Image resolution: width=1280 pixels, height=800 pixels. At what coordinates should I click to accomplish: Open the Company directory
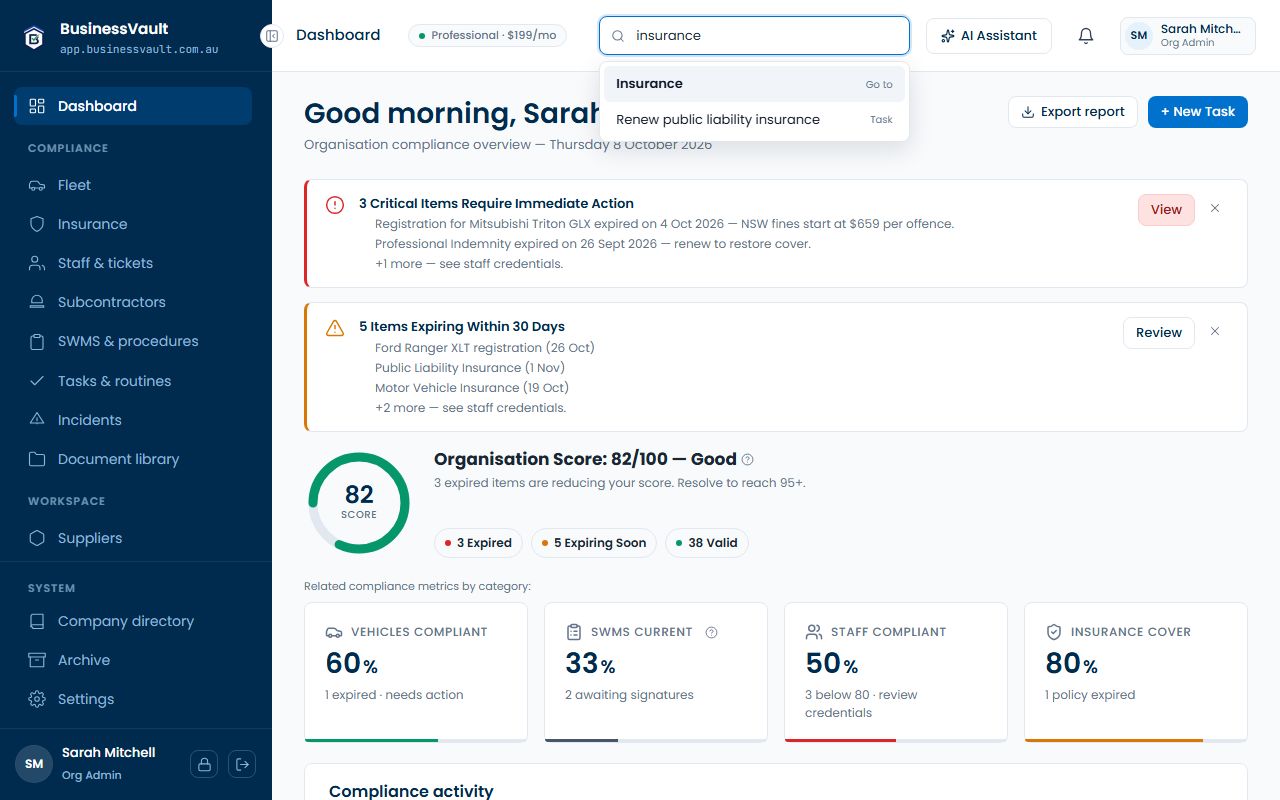point(133,621)
